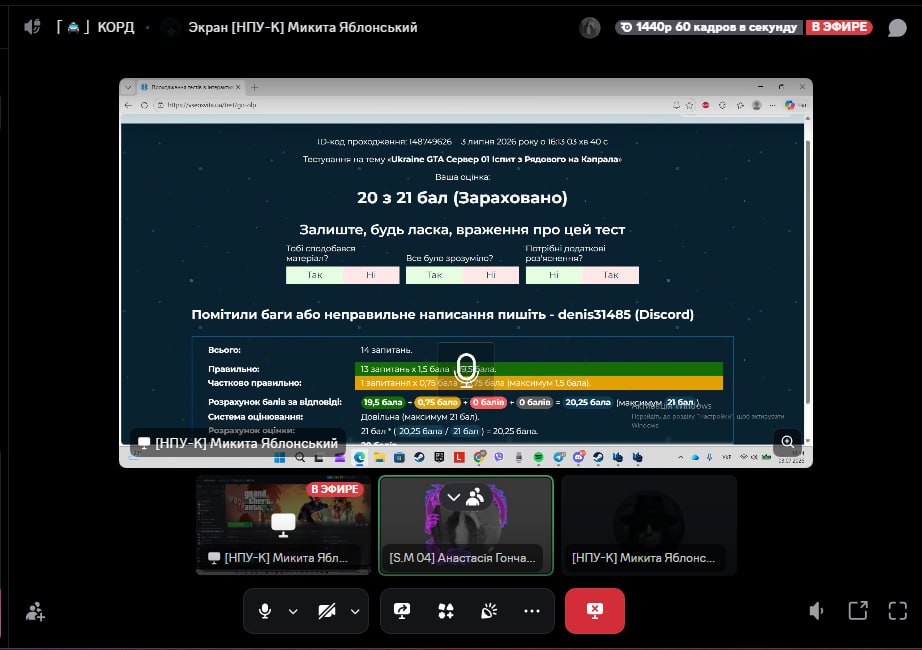
Task: Click the taskbar search magnifier
Action: tap(300, 458)
